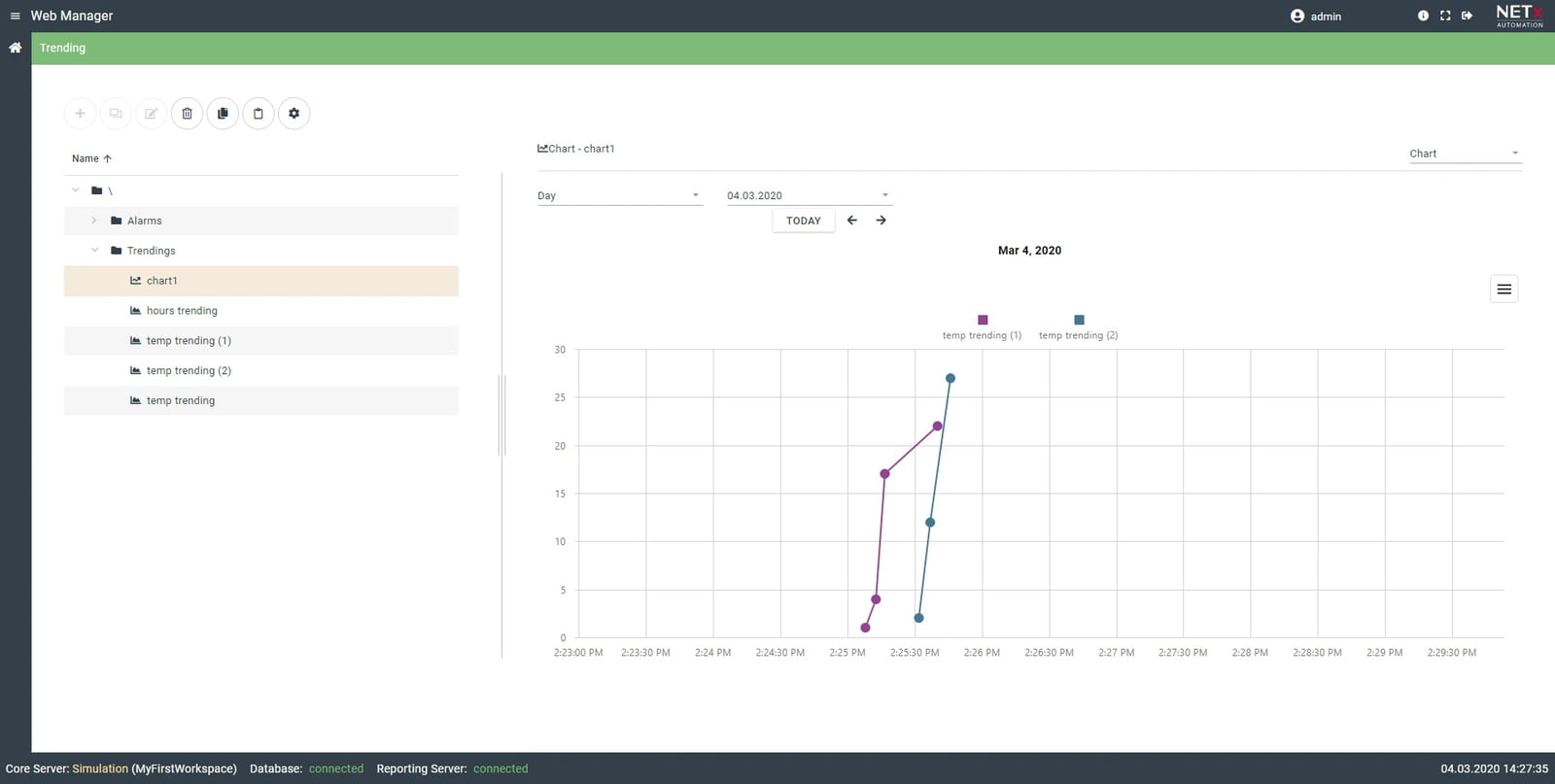Click the root folder icon
The width and height of the screenshot is (1555, 784).
coord(97,190)
